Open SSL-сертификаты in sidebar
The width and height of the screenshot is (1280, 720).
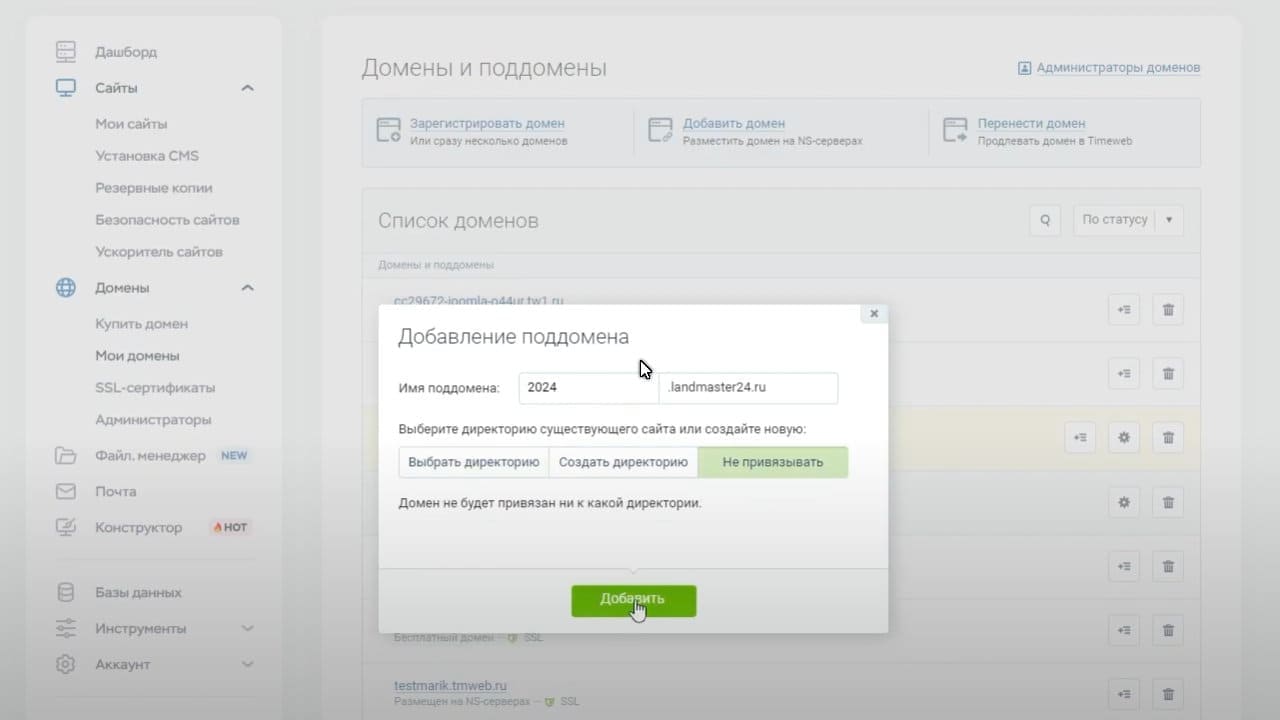pyautogui.click(x=155, y=388)
